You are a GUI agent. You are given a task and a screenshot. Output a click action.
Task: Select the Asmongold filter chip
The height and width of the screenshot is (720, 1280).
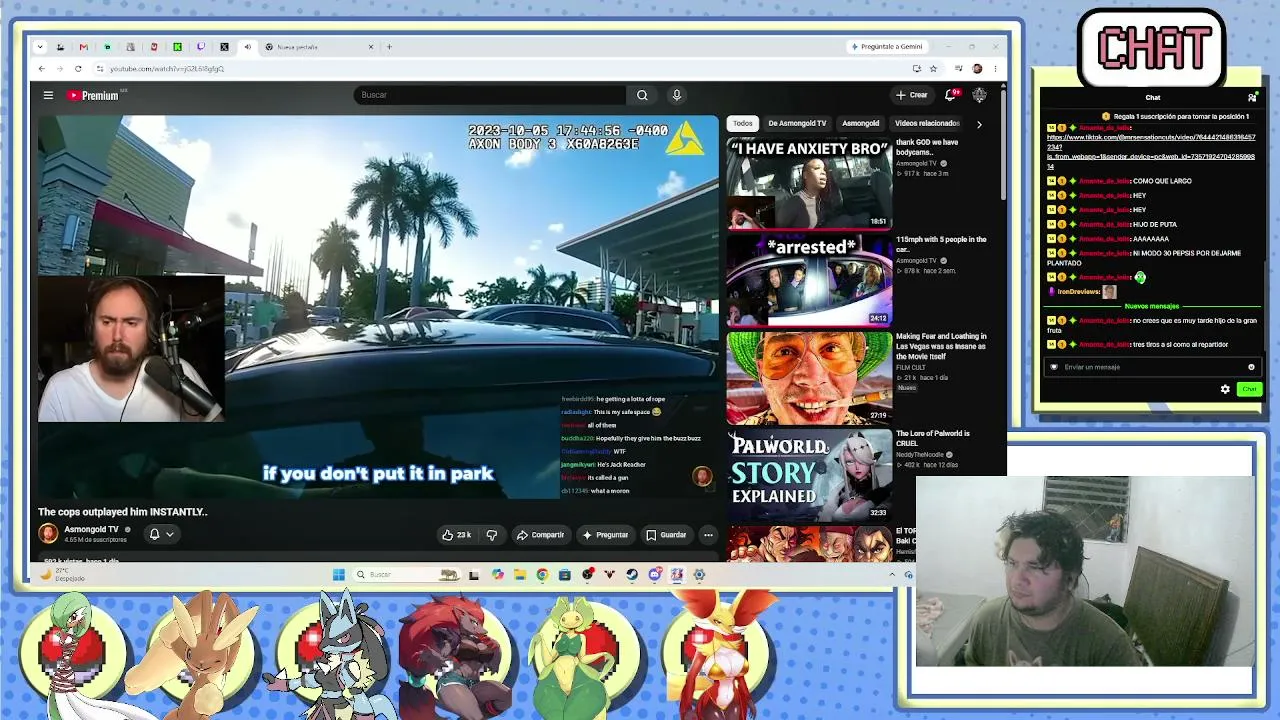860,124
